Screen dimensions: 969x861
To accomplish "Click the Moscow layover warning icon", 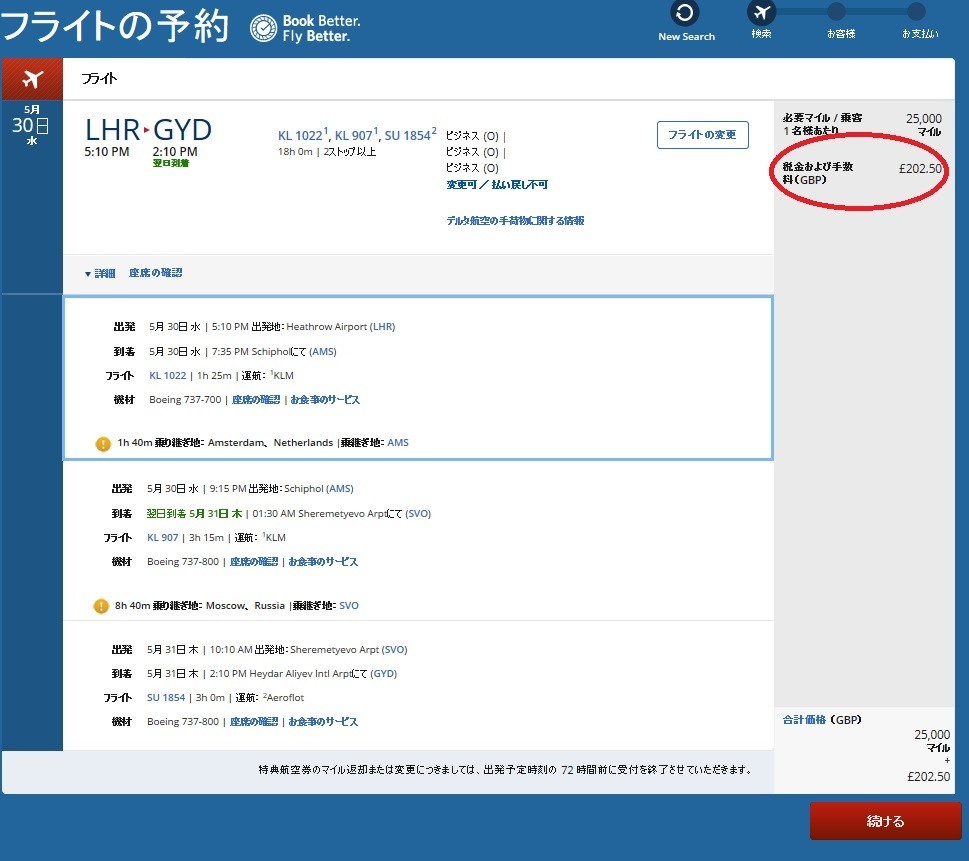I will coord(101,606).
